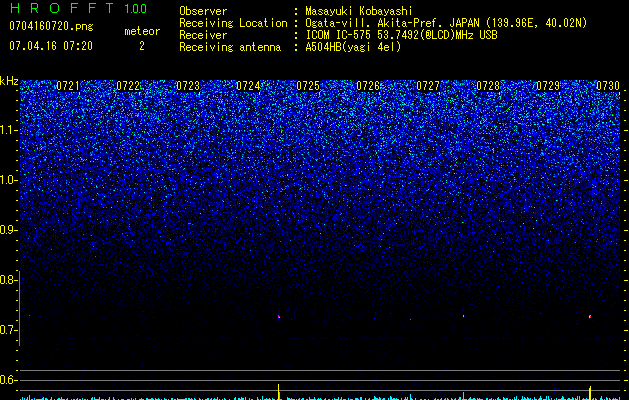Click the meteor count value 2
The image size is (629, 400).
(142, 46)
